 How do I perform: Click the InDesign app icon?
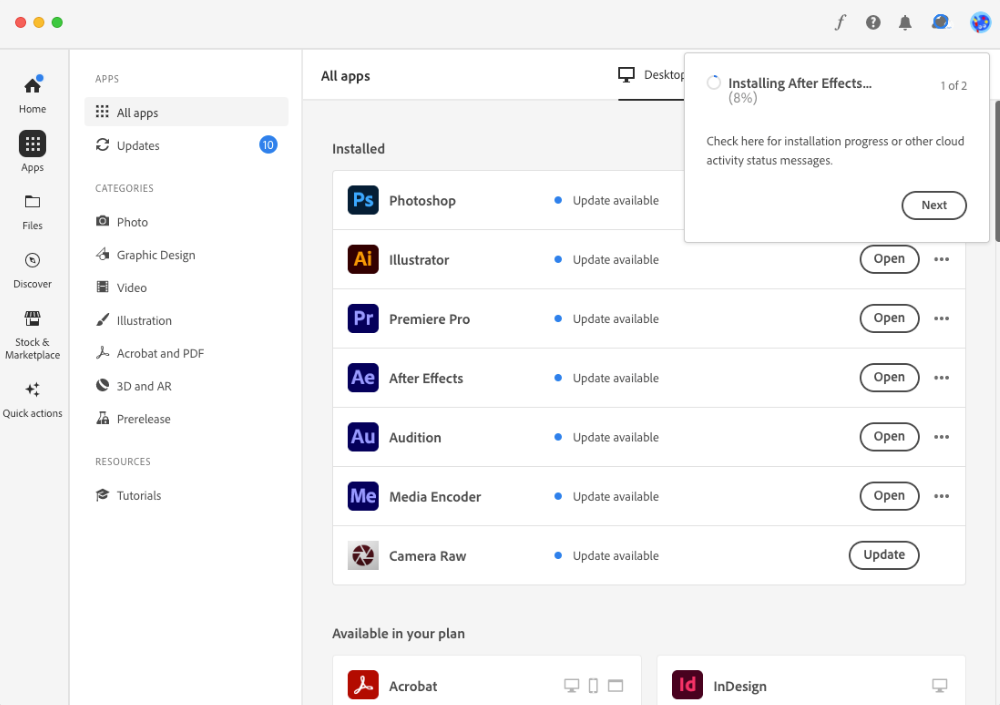tap(688, 685)
